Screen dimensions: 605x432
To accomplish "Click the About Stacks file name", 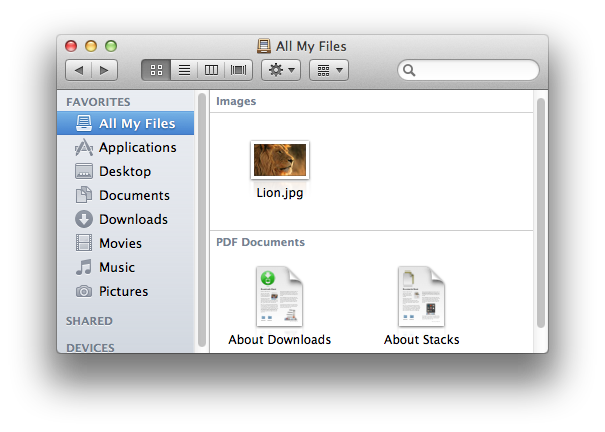I will 422,339.
